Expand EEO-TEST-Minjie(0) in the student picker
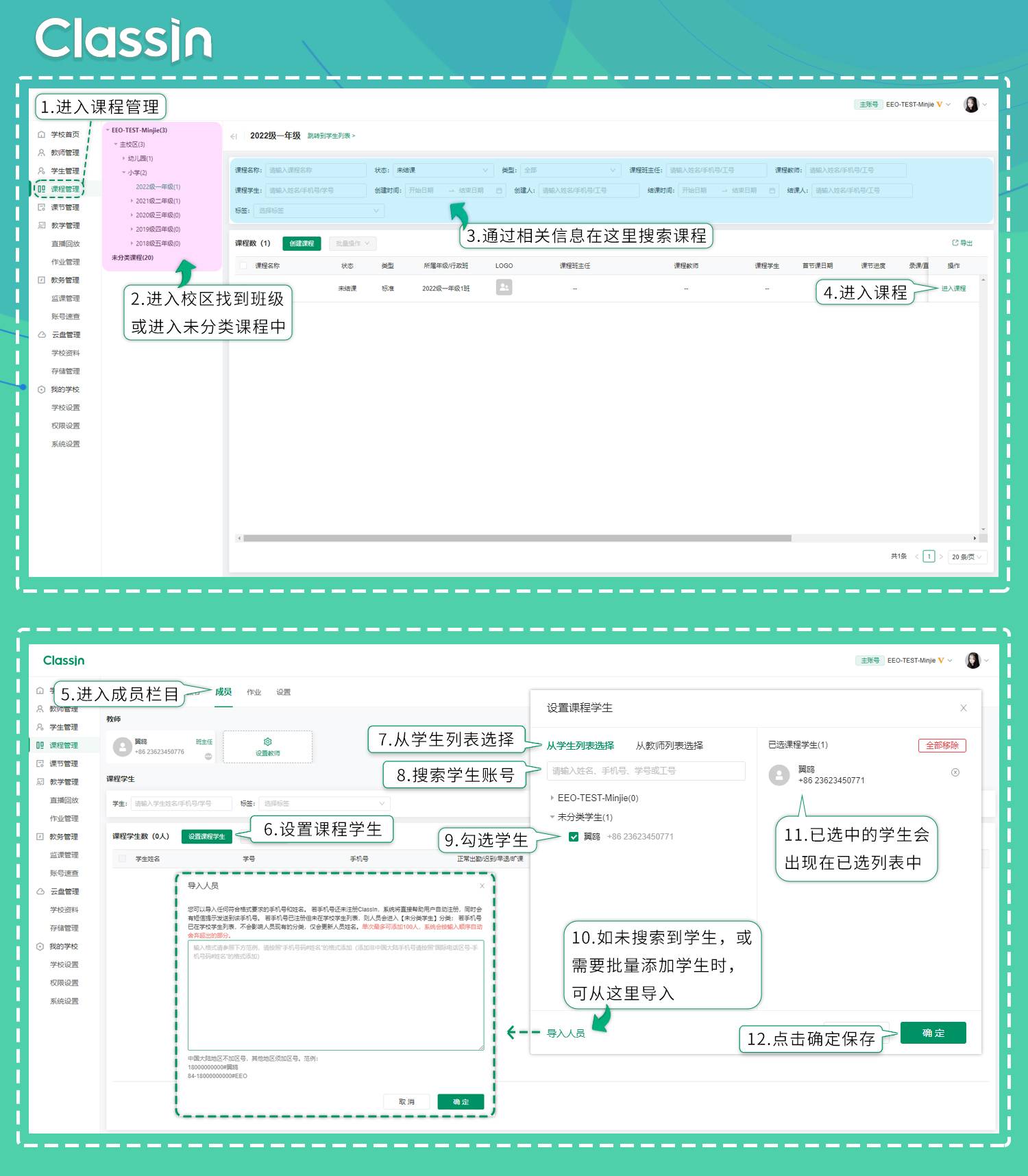Image resolution: width=1028 pixels, height=1176 pixels. coord(552,798)
